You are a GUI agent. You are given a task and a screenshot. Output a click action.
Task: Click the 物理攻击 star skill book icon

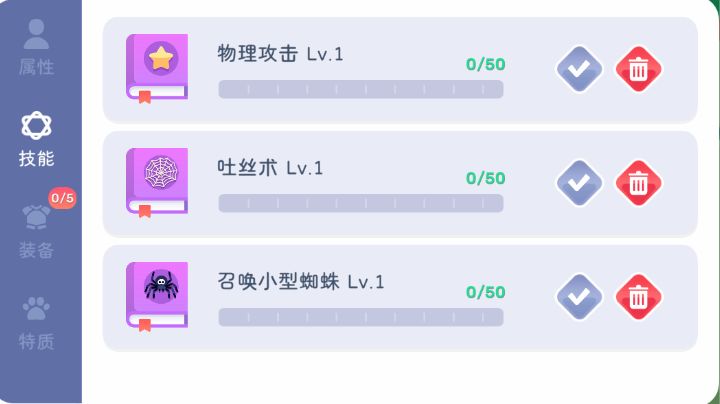tap(157, 67)
